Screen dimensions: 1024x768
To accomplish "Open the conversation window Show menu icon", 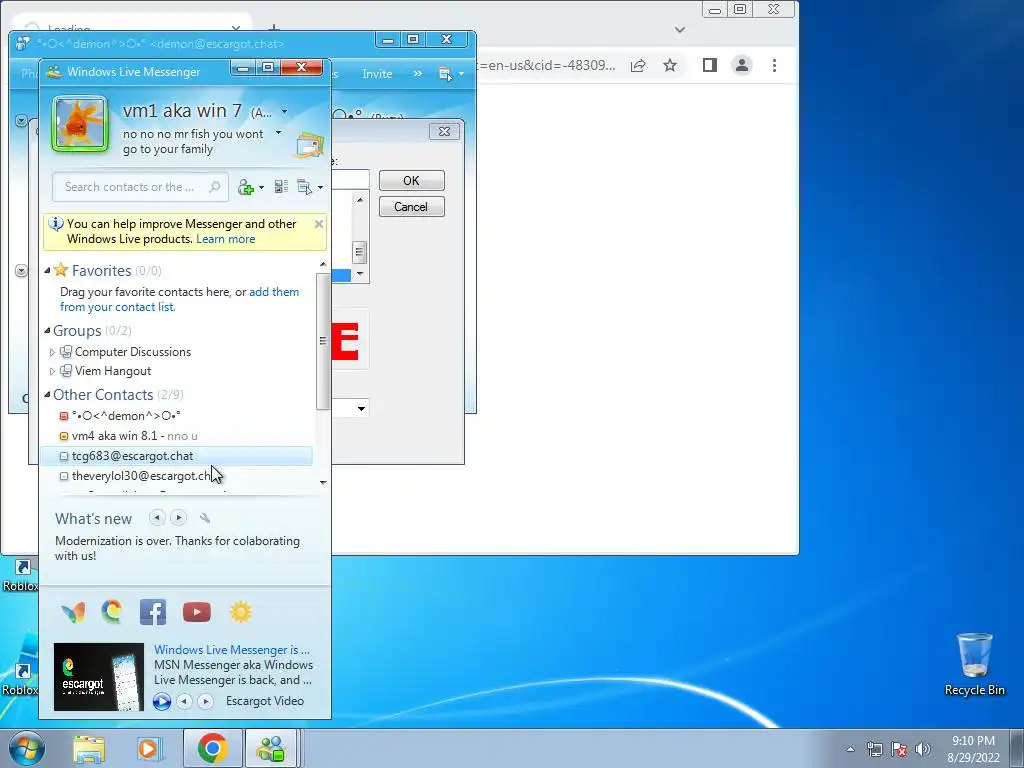I will (x=445, y=74).
